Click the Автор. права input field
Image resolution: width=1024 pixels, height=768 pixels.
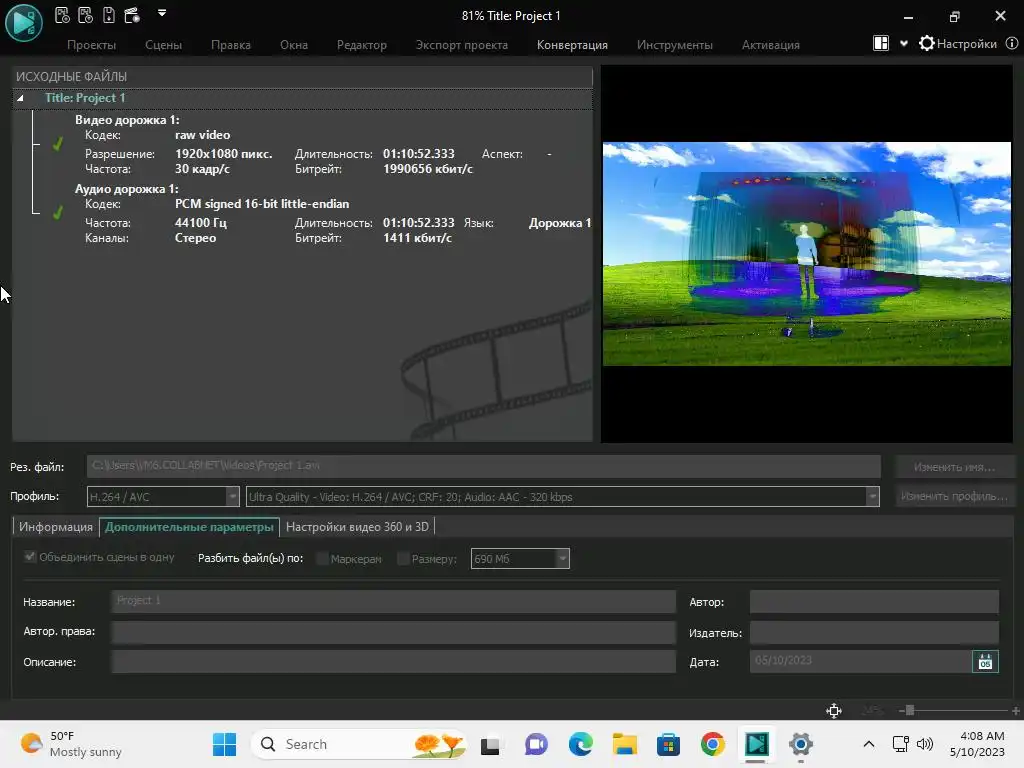click(393, 632)
